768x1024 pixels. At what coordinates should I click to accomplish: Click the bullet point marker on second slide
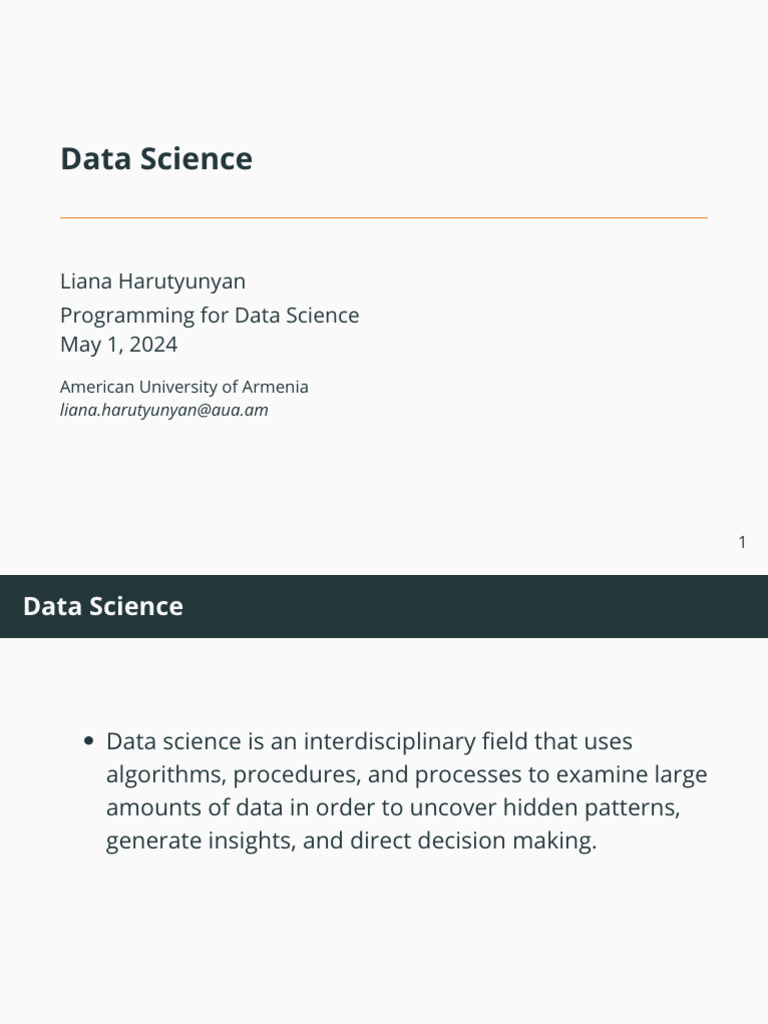click(88, 742)
